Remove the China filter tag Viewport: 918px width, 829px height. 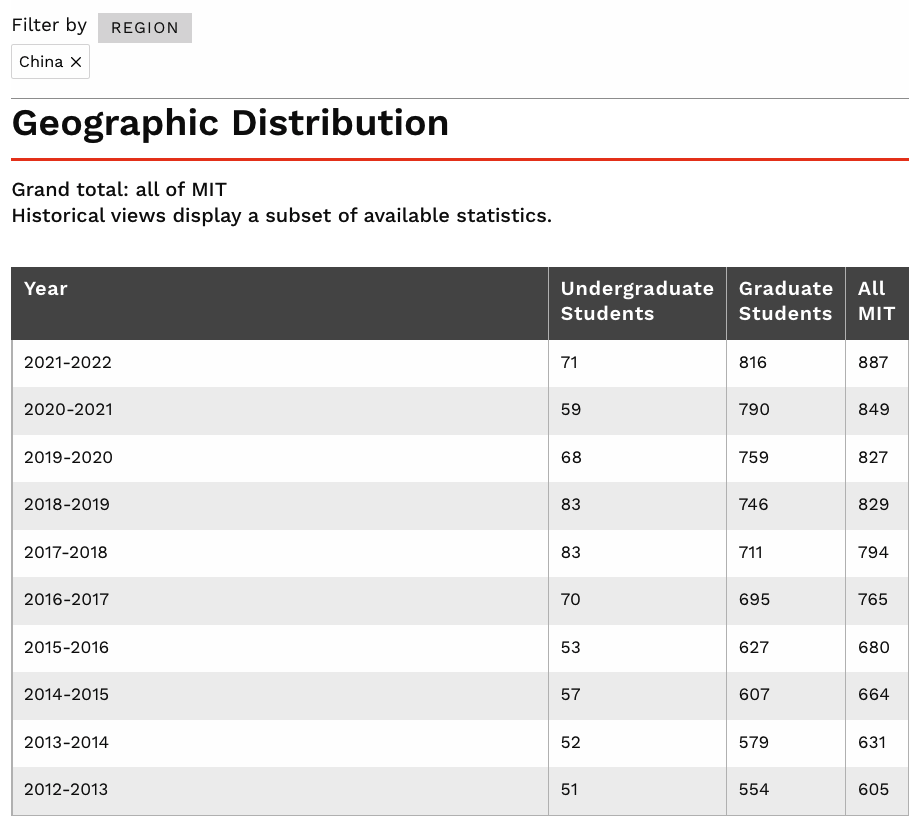[x=76, y=62]
